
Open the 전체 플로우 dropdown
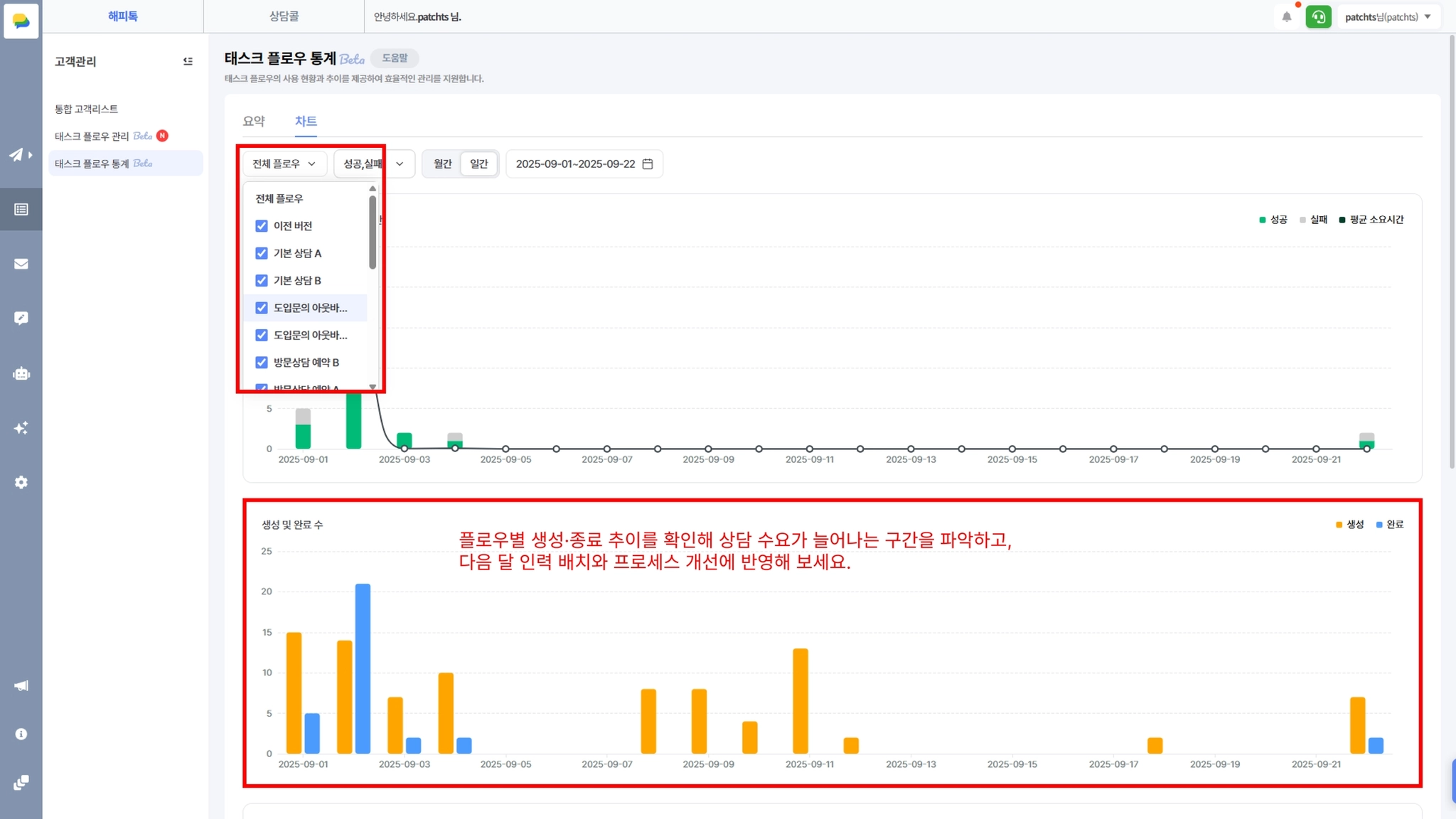click(284, 164)
